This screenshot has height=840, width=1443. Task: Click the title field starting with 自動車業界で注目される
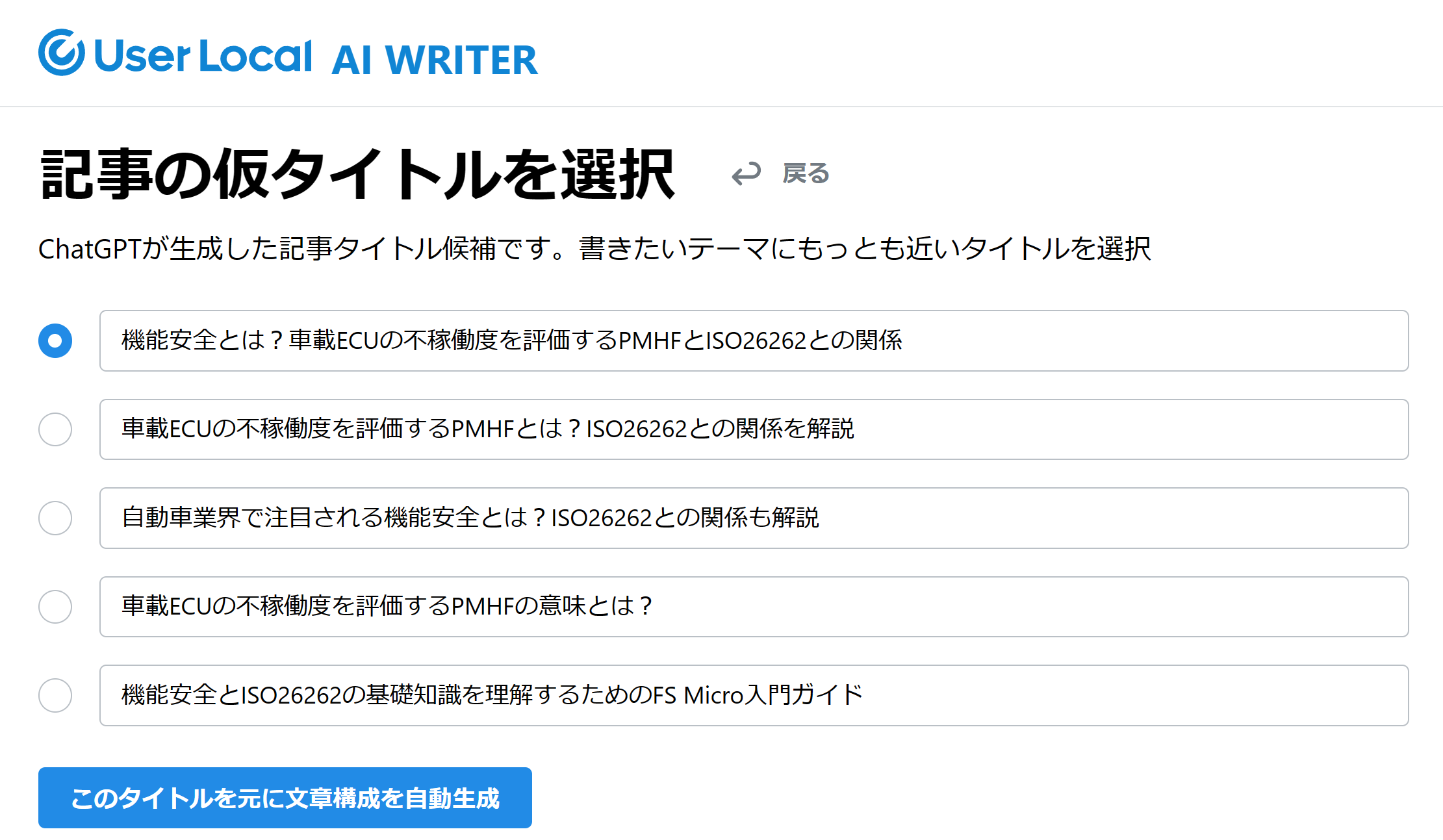click(754, 518)
